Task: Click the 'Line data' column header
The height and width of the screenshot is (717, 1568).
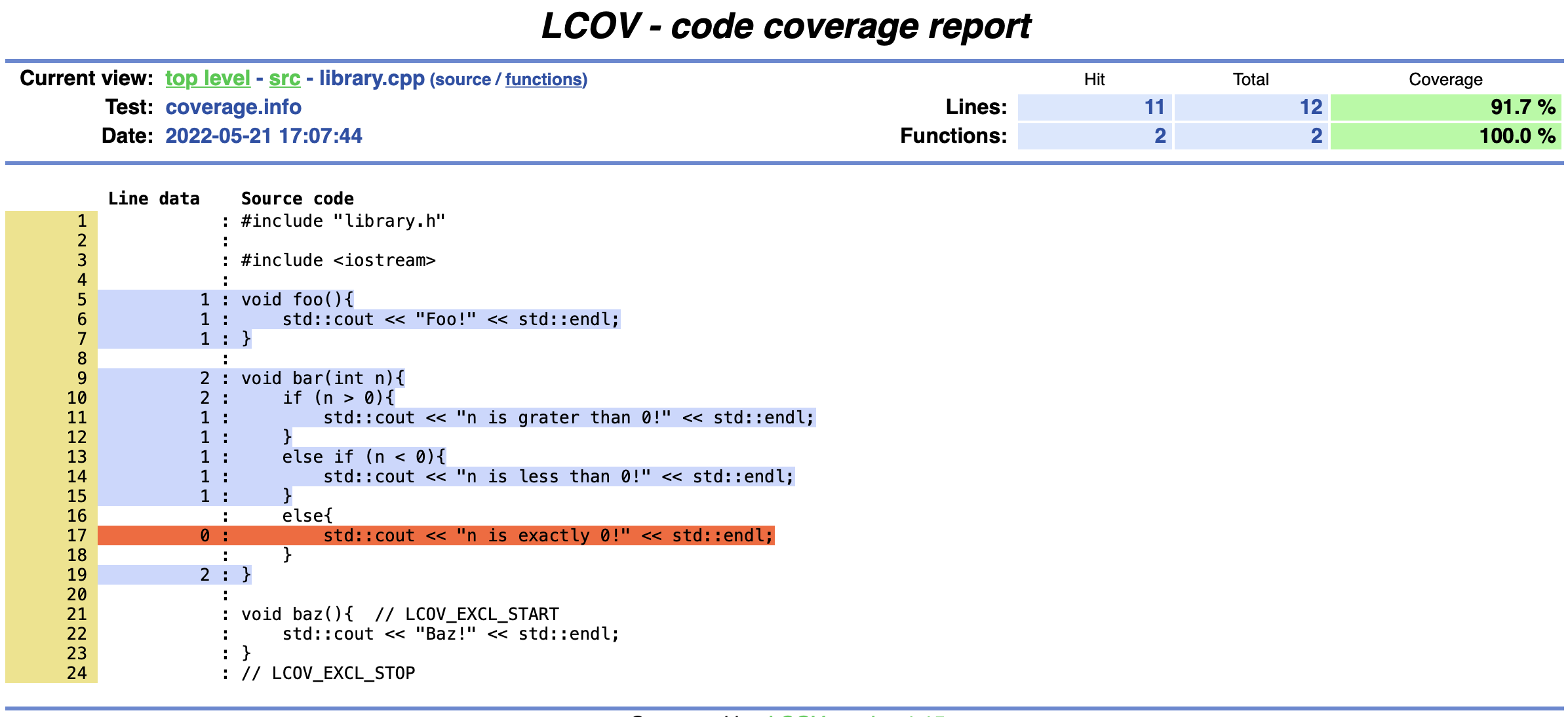Action: (154, 199)
